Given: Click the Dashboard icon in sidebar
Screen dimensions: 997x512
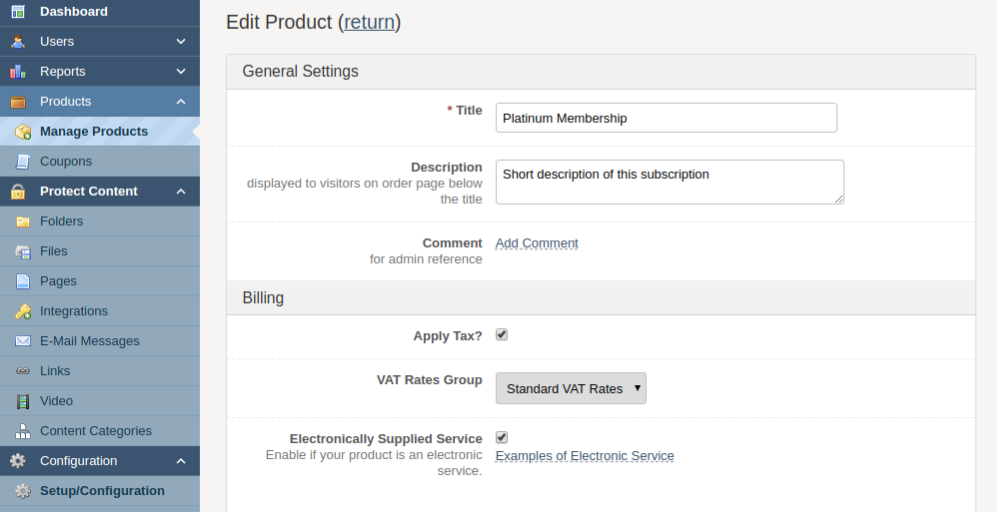Looking at the screenshot, I should [18, 12].
